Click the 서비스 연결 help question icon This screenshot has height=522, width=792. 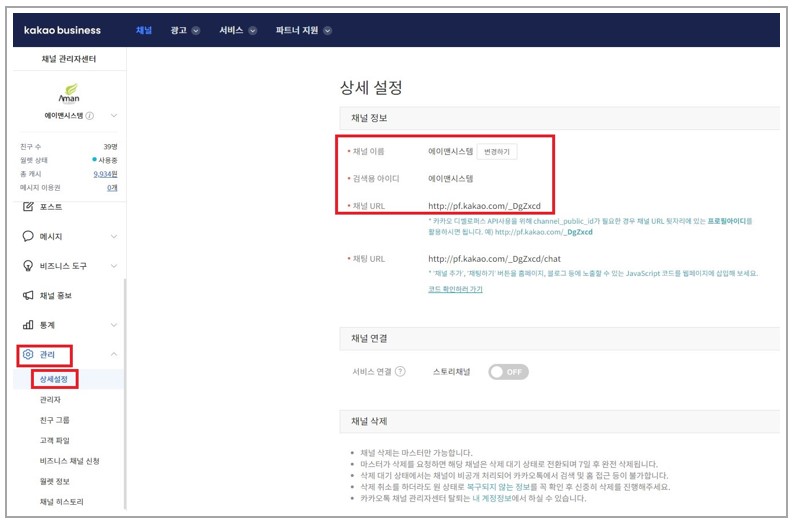400,371
